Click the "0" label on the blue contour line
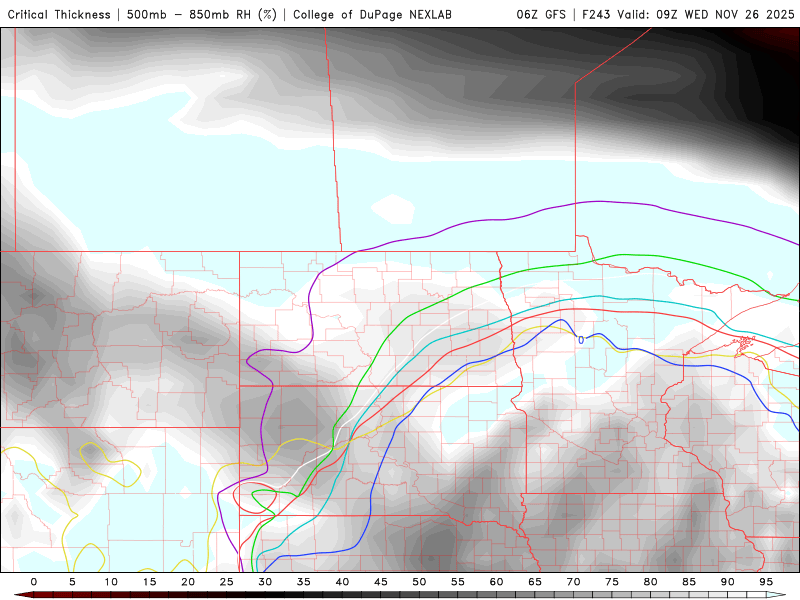Viewport: 800px width, 600px height. 581,339
